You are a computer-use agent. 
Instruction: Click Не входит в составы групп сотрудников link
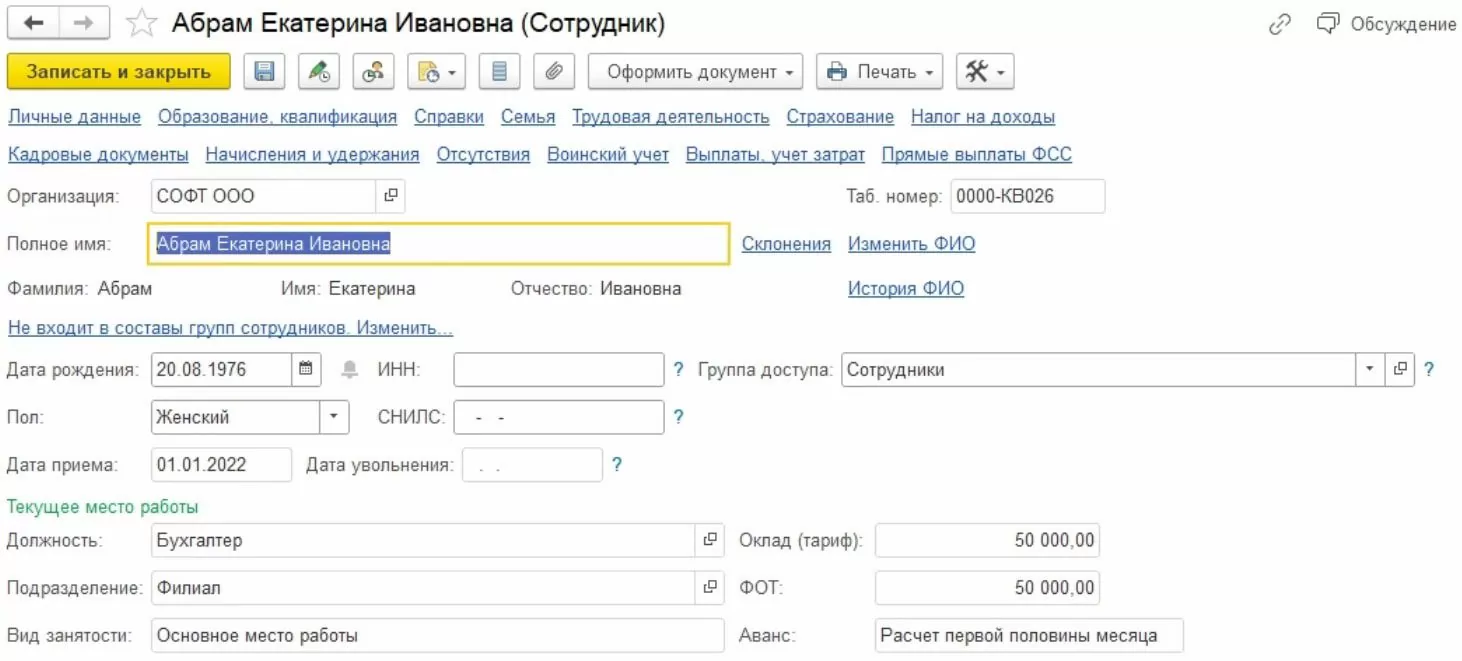pos(230,328)
